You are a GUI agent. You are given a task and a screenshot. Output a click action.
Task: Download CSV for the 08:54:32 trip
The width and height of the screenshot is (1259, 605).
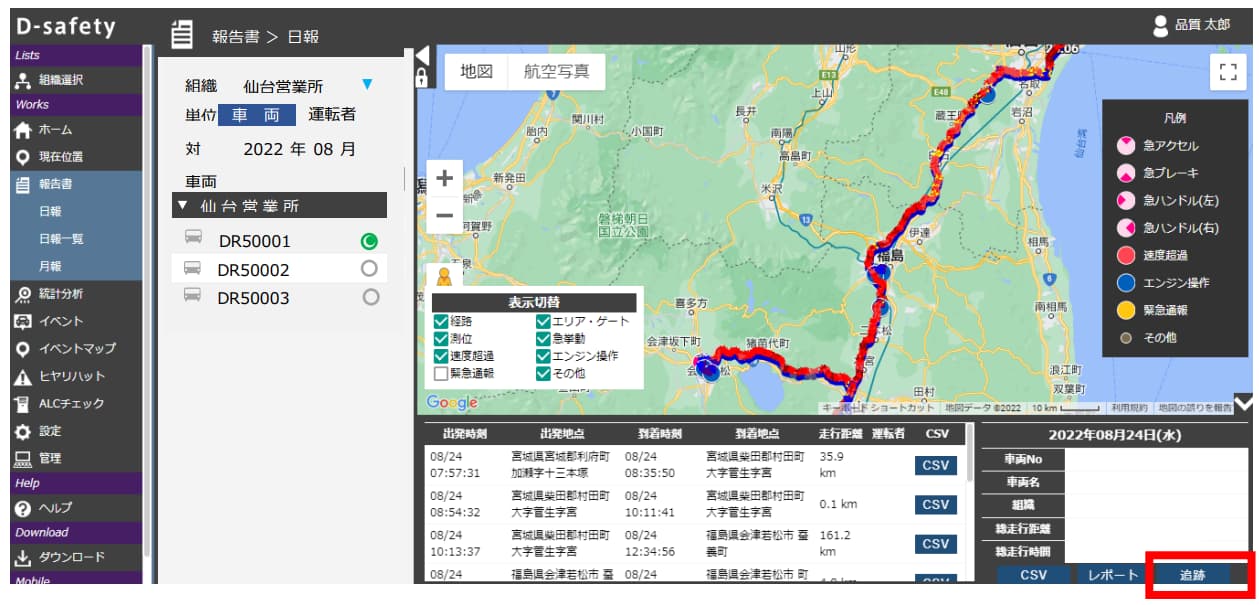pos(936,504)
